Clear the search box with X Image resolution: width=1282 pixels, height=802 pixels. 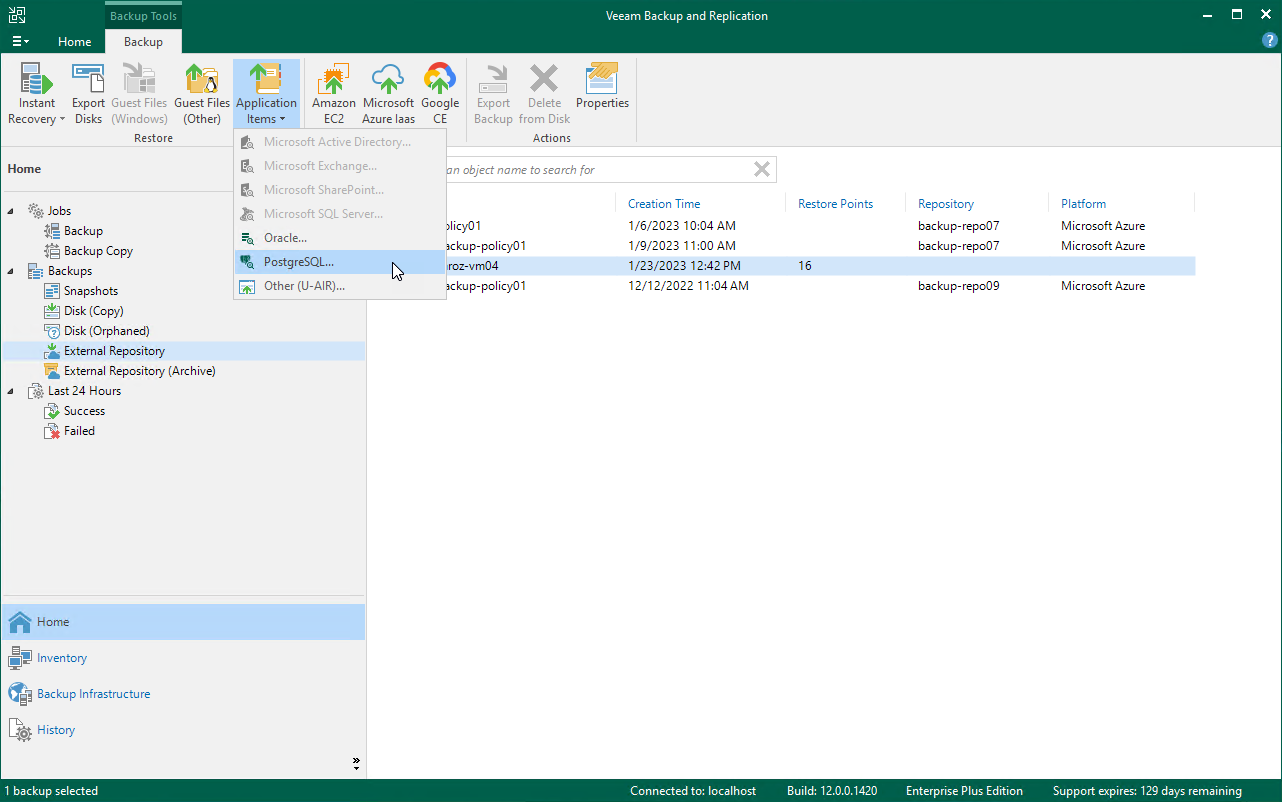click(x=762, y=170)
